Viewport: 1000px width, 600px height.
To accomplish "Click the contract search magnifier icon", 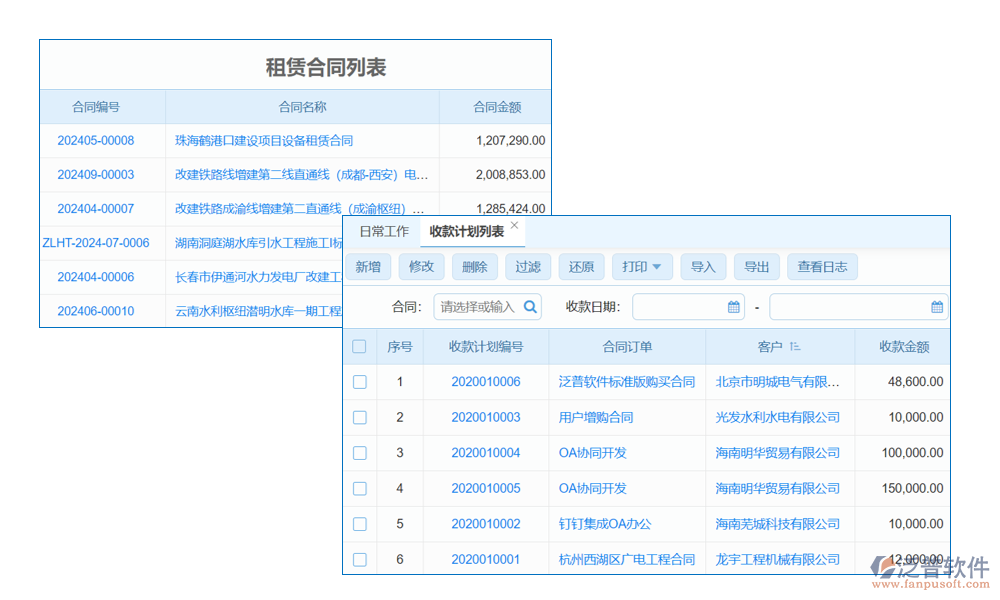I will point(530,307).
